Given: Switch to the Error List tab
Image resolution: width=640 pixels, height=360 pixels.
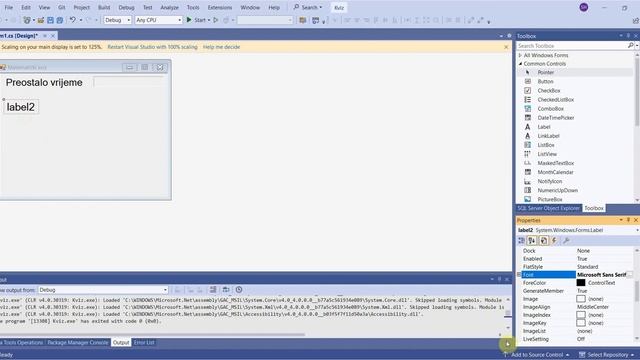Looking at the screenshot, I should pyautogui.click(x=144, y=342).
